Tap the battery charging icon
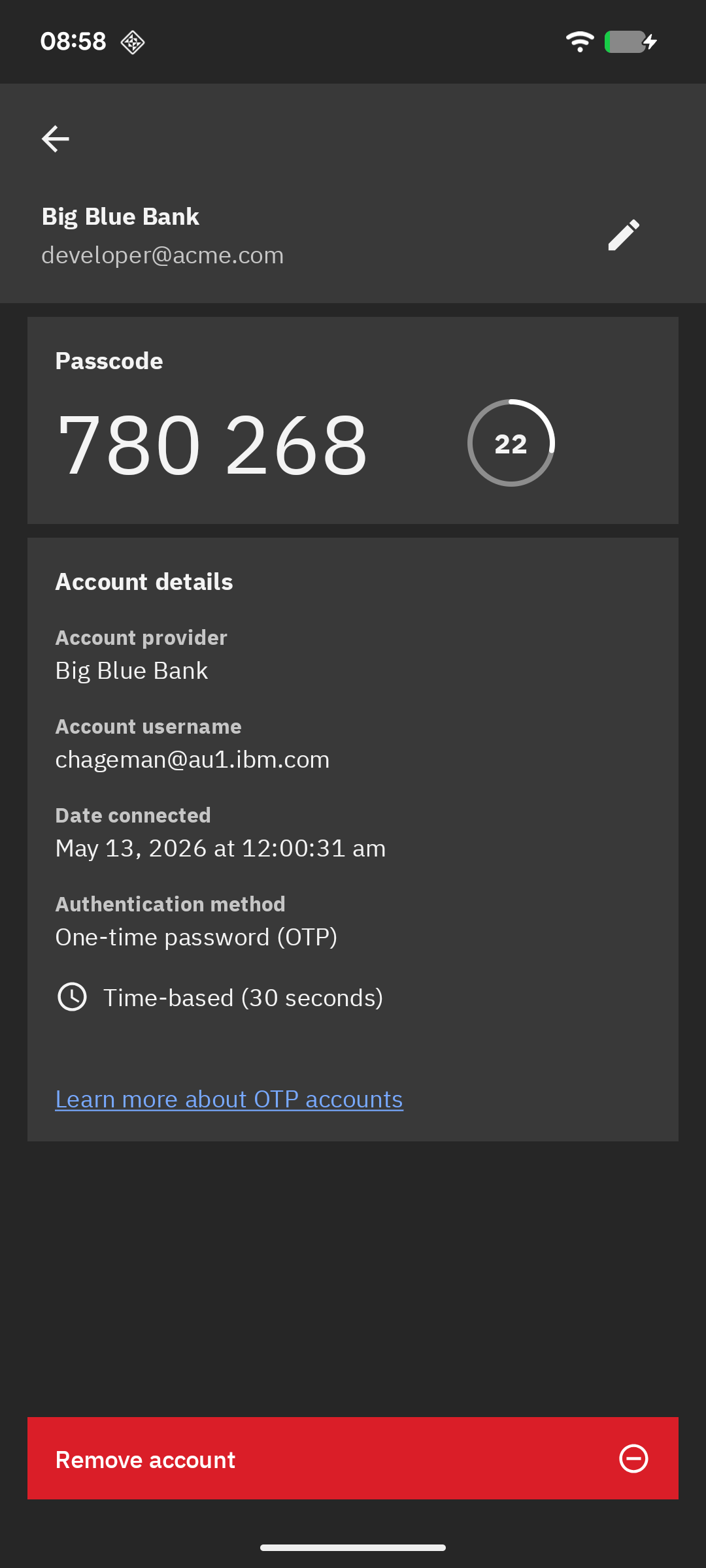 click(631, 42)
